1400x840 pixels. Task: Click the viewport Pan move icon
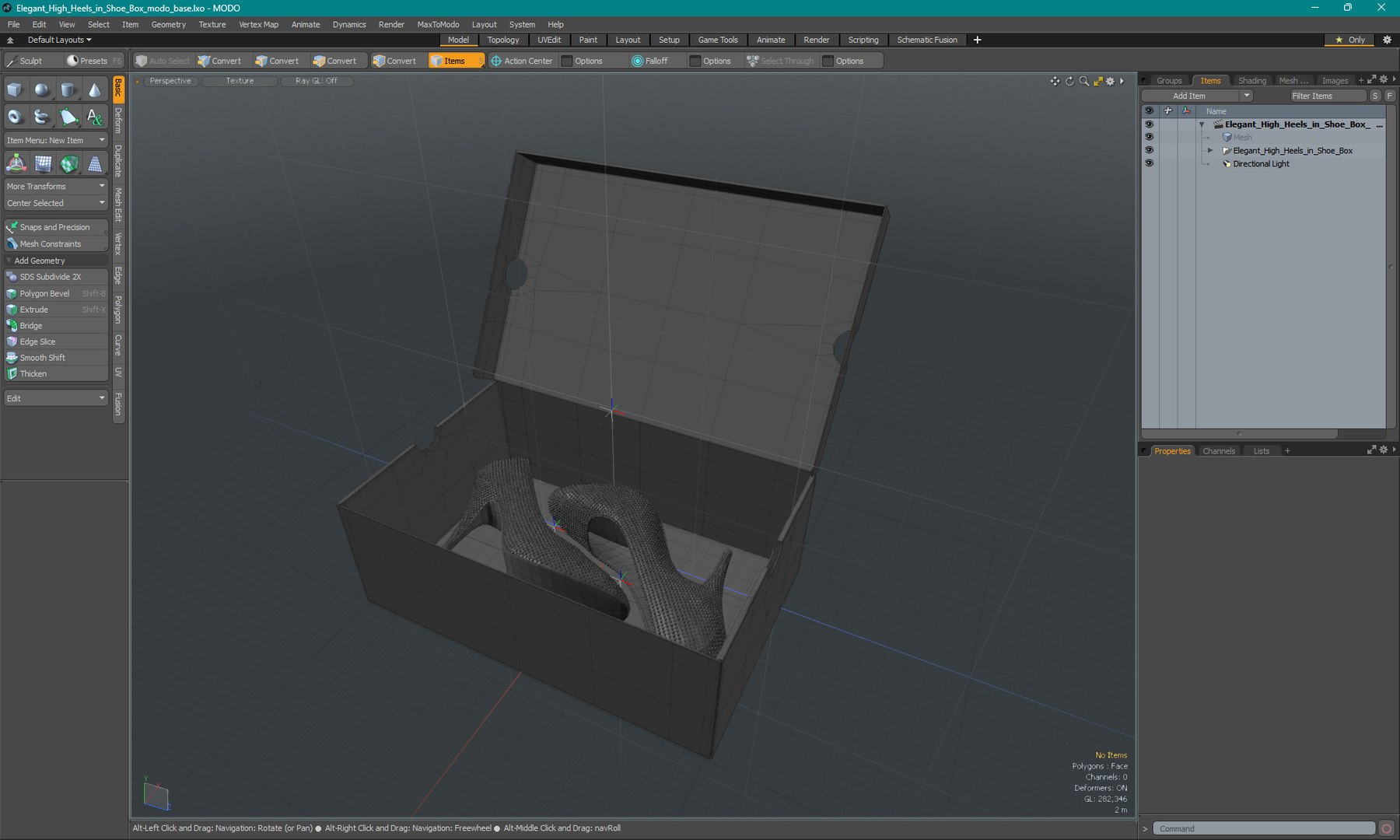(x=1055, y=81)
